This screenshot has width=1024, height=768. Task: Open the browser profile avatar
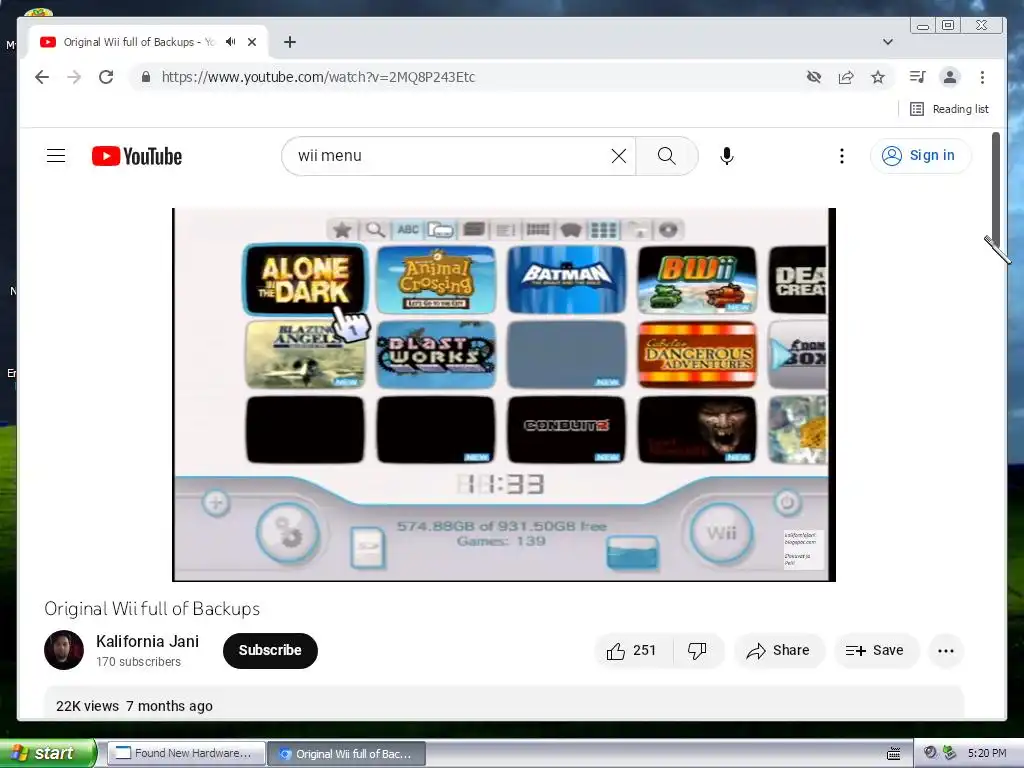click(x=950, y=77)
